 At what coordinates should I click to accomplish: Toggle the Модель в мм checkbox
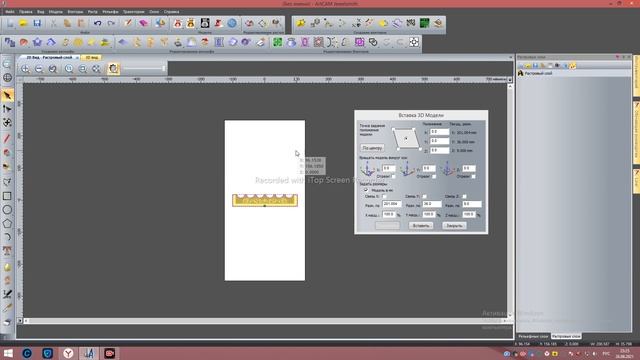coord(366,190)
